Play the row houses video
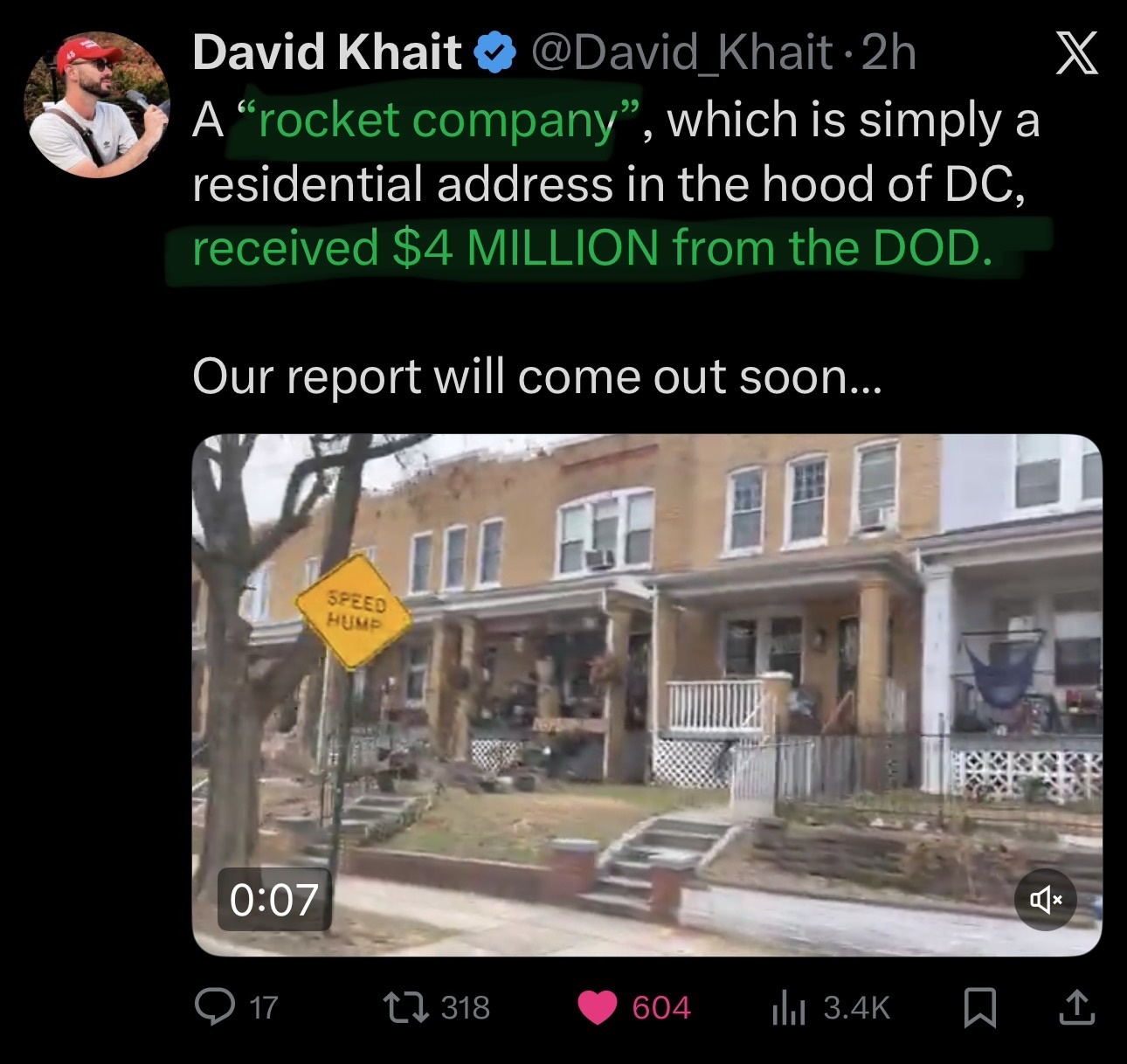Image resolution: width=1127 pixels, height=1064 pixels. 646,694
